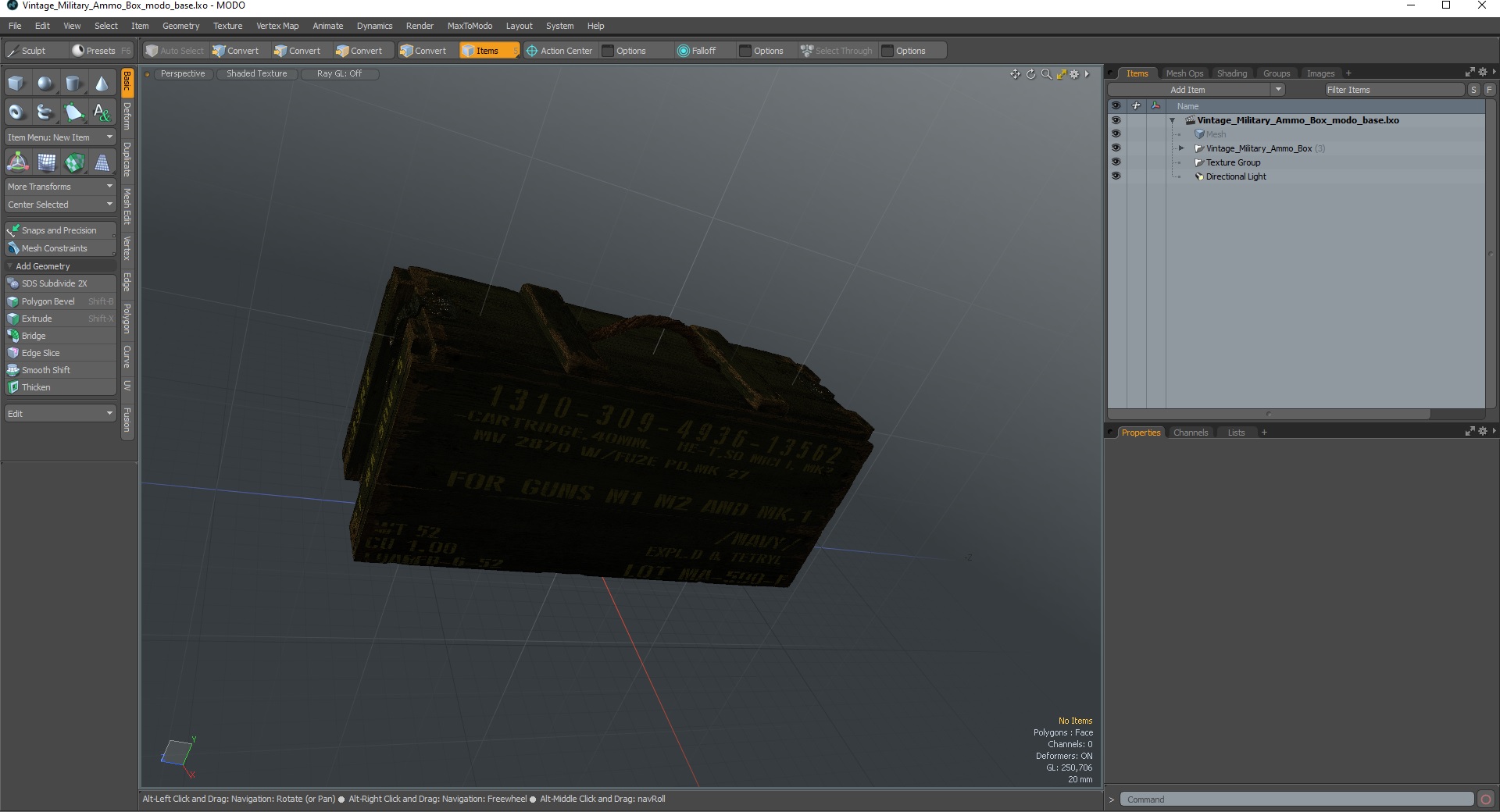Screen dimensions: 1500x812
Task: Open the Center Selected dropdown
Action: [x=60, y=205]
